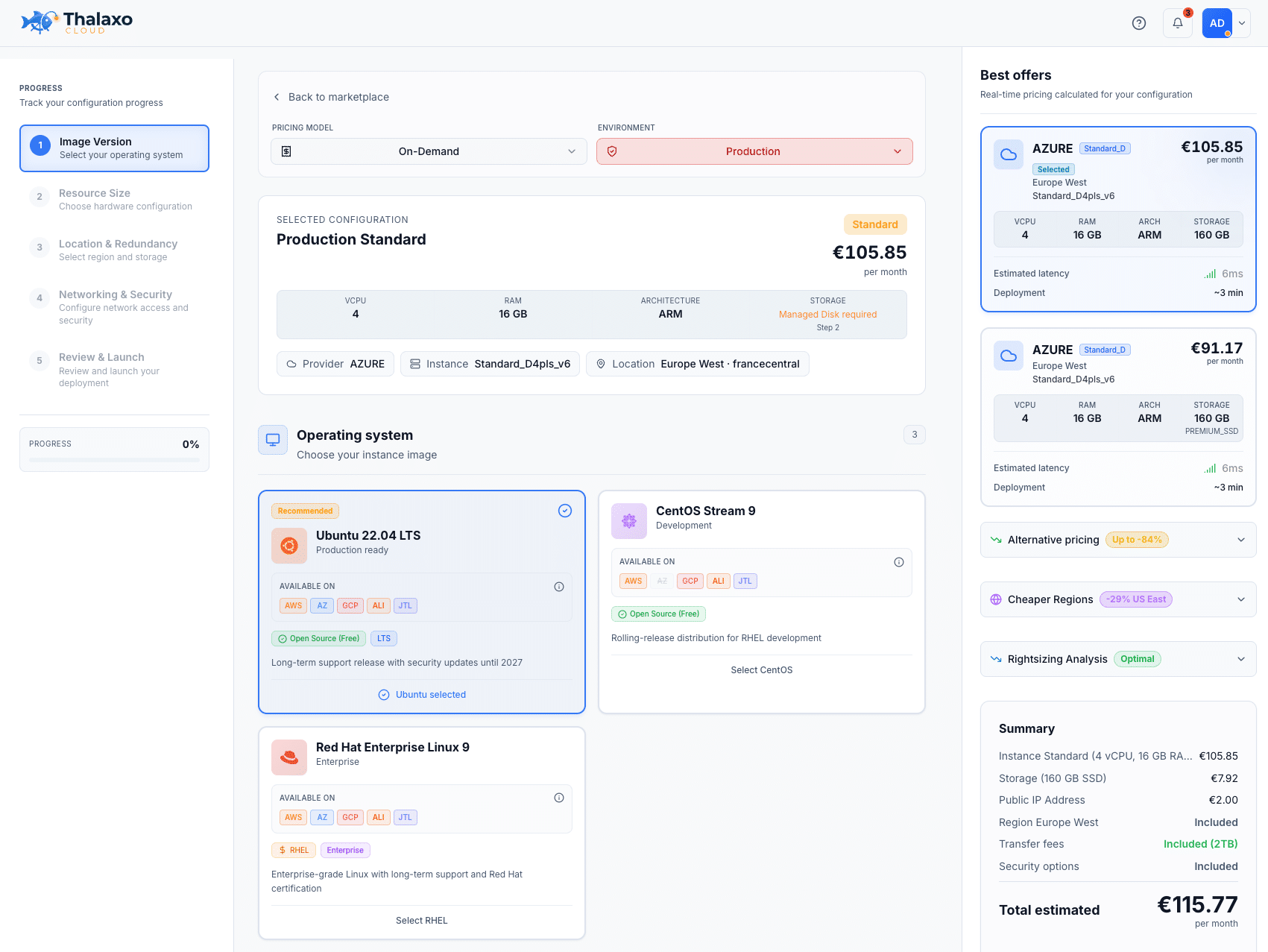Viewport: 1268px width, 952px height.
Task: Click the RHEL paid license tag
Action: click(294, 850)
